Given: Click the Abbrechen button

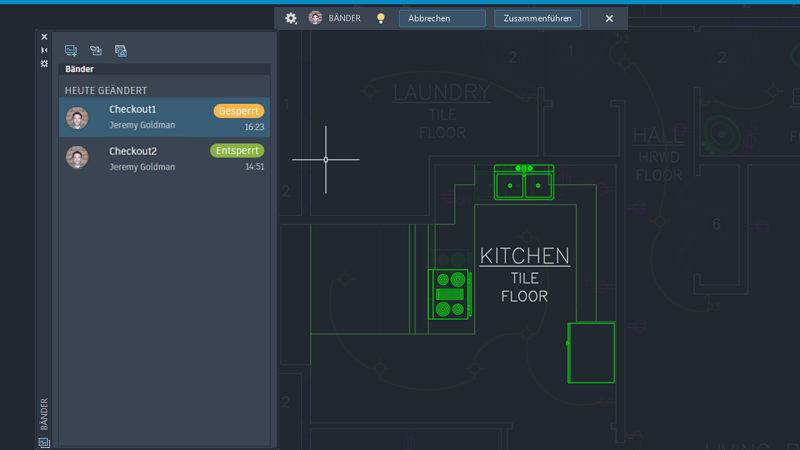Looking at the screenshot, I should click(442, 18).
